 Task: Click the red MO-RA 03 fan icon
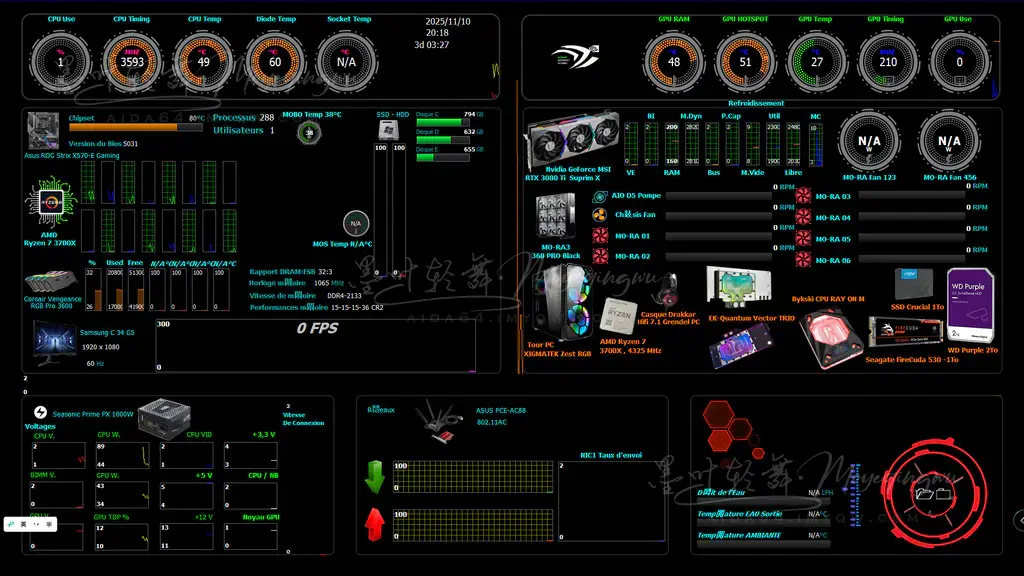pos(803,196)
